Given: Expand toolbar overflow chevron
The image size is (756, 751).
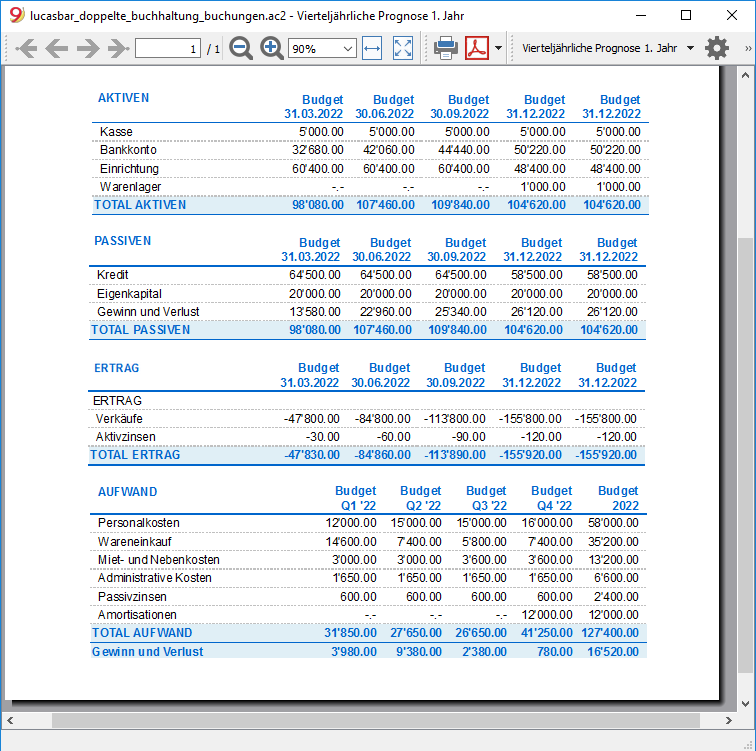Looking at the screenshot, I should (x=748, y=48).
